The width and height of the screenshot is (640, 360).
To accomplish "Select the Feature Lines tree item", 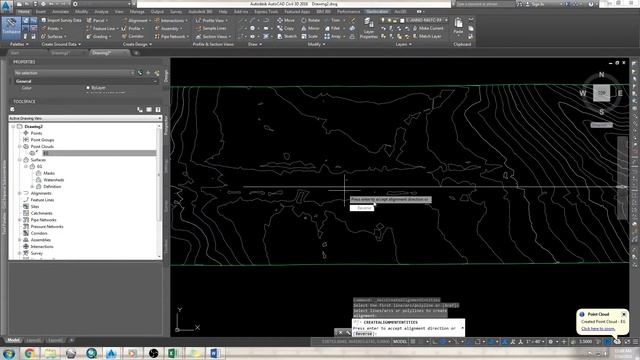I will (x=42, y=200).
